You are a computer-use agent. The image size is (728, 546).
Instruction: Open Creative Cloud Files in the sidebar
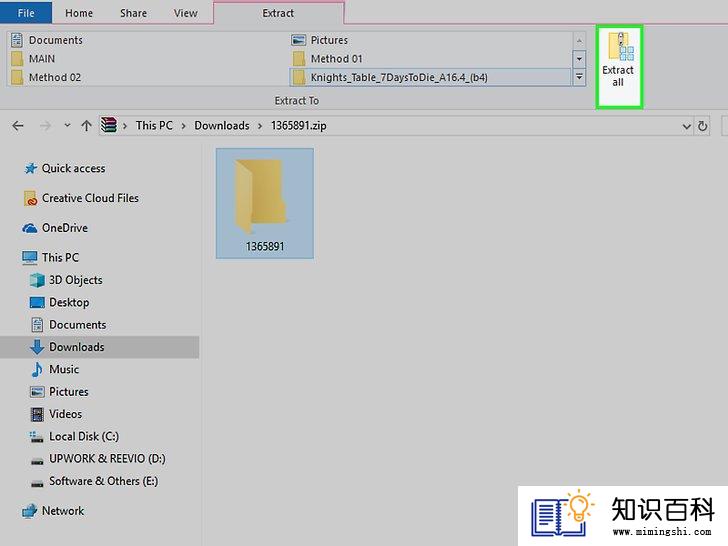tap(81, 198)
